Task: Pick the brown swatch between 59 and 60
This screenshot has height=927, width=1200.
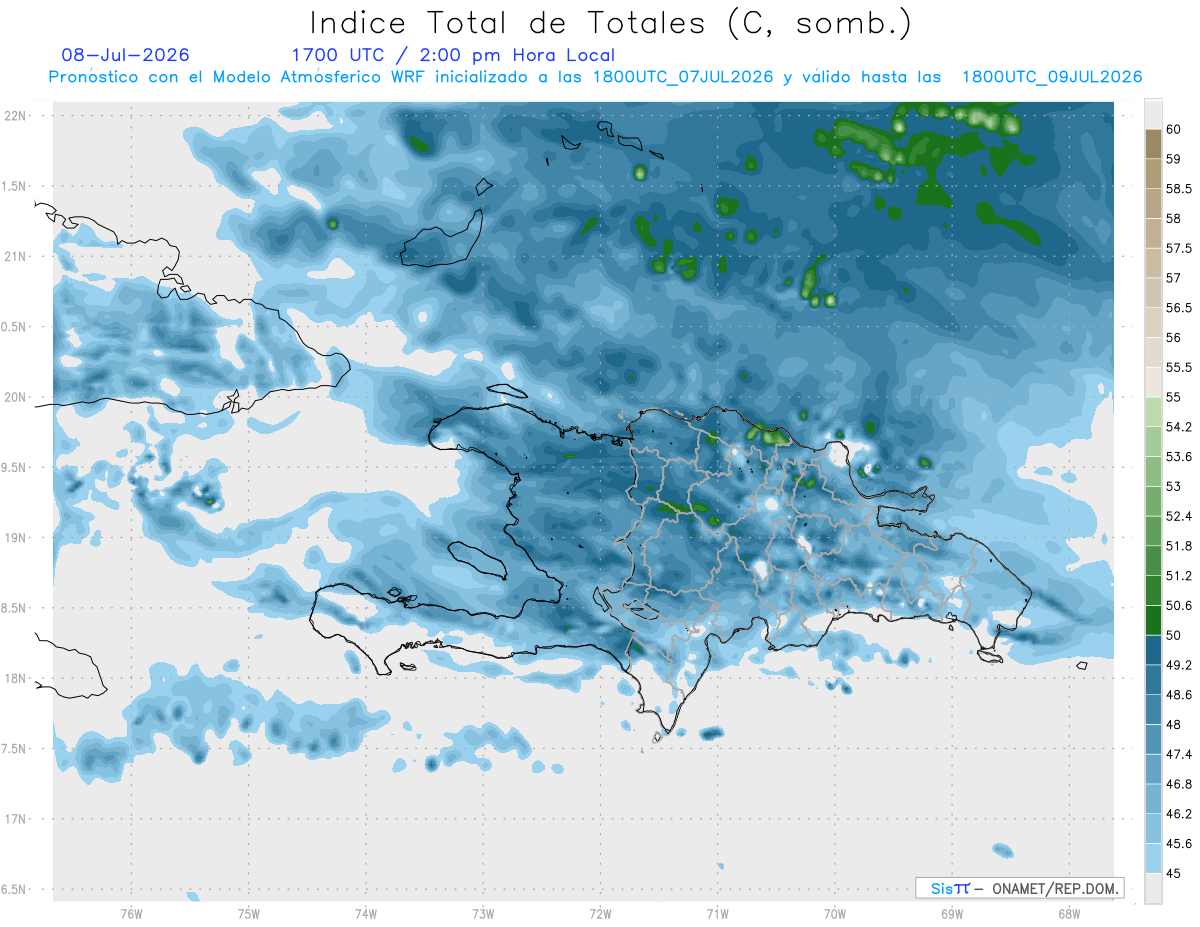Action: [x=1153, y=144]
